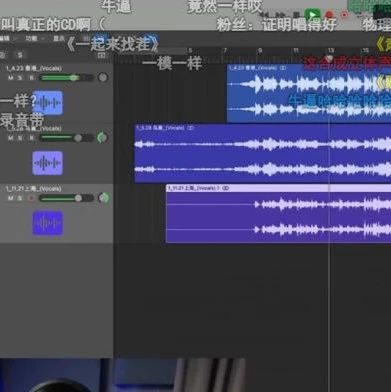The width and height of the screenshot is (391, 392).
Task: Click bar 9 on the timeline ruler
Action: 260,51
